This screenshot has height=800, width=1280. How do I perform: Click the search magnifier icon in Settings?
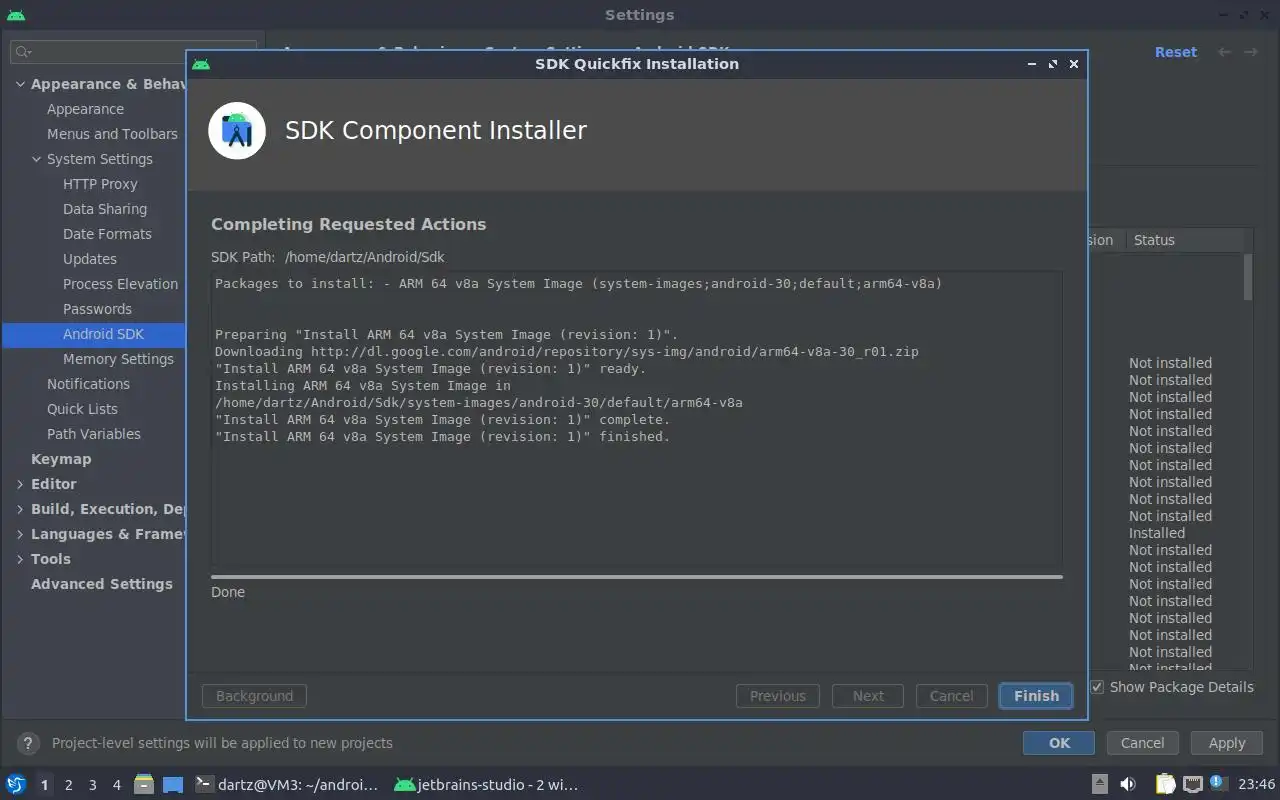(23, 52)
